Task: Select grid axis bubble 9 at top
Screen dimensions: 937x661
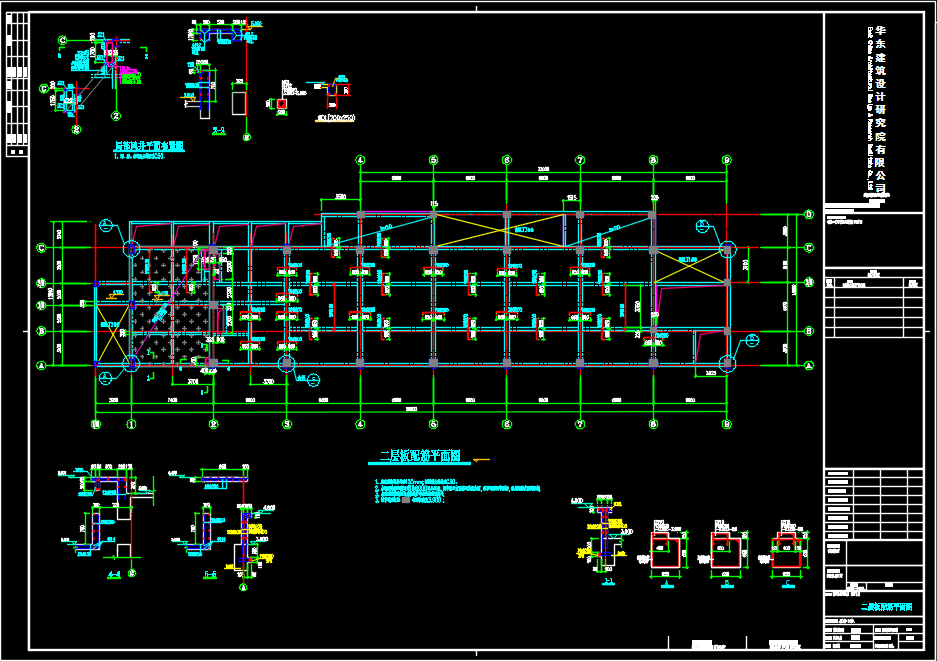Action: (726, 160)
